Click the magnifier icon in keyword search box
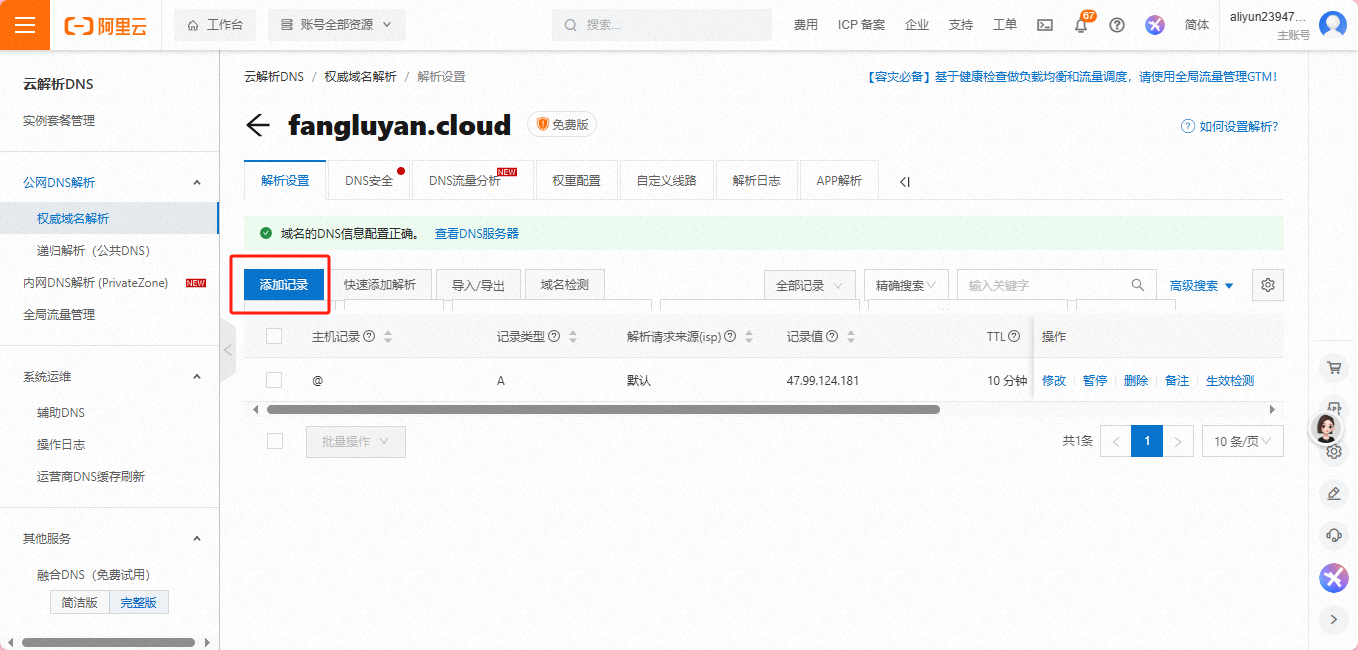 (x=1138, y=285)
